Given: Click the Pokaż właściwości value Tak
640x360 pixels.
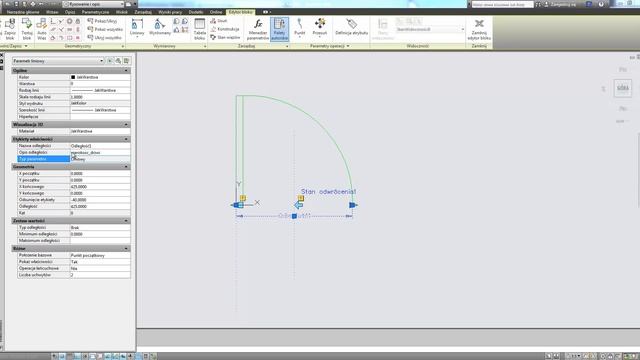Looking at the screenshot, I should (x=100, y=262).
